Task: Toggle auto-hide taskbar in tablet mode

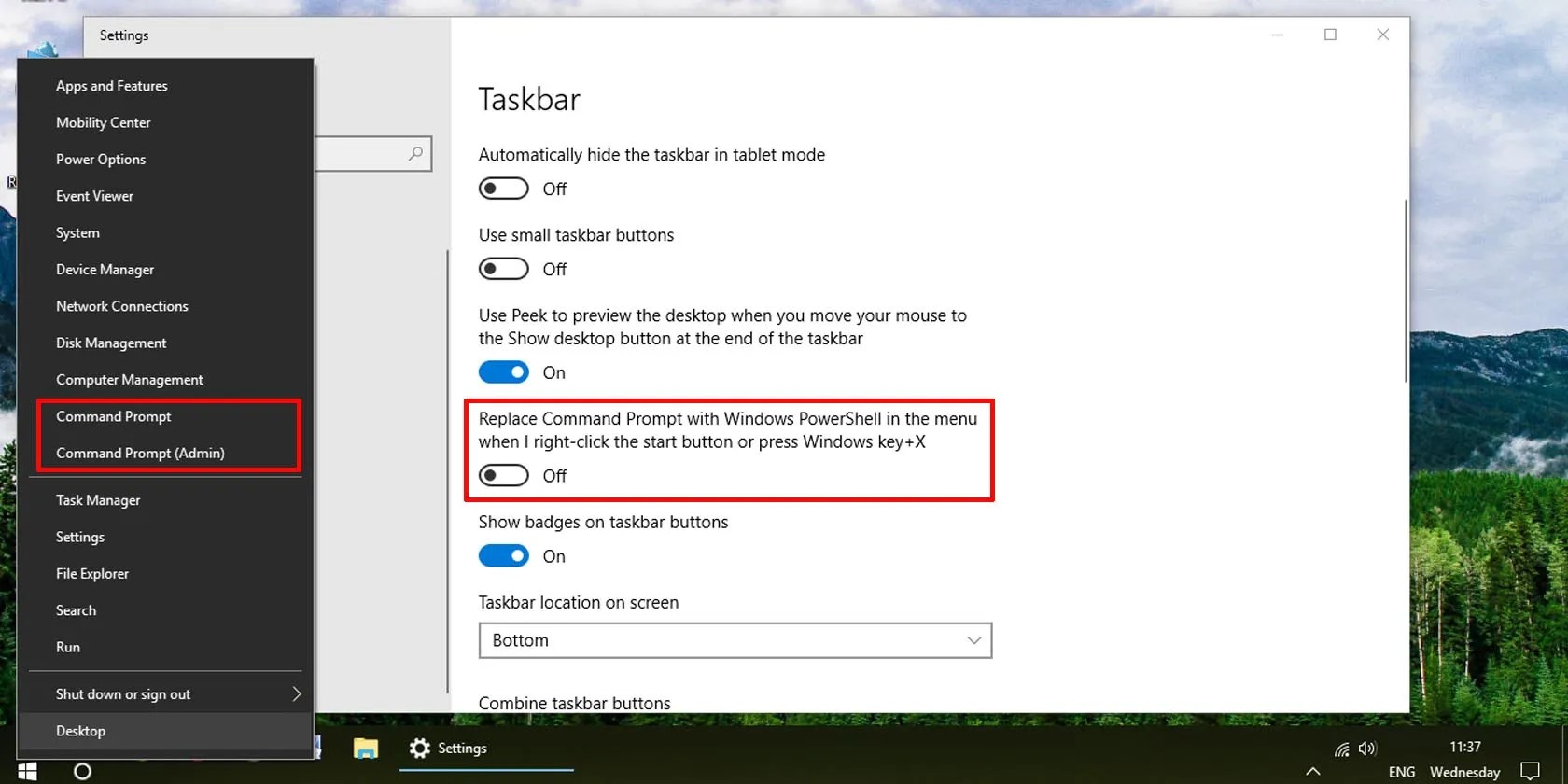Action: pyautogui.click(x=504, y=189)
